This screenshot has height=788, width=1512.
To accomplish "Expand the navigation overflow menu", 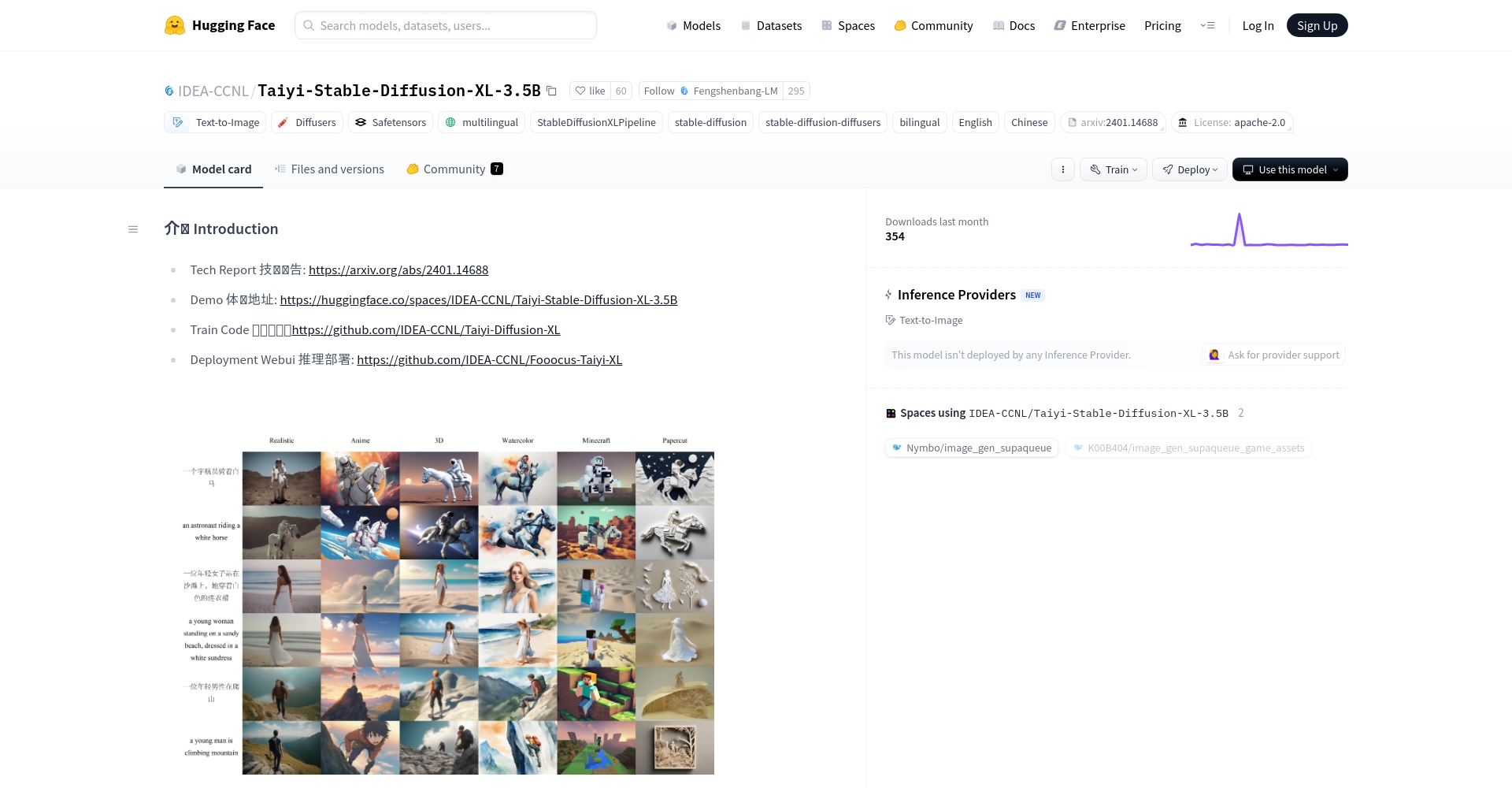I will pos(1207,25).
